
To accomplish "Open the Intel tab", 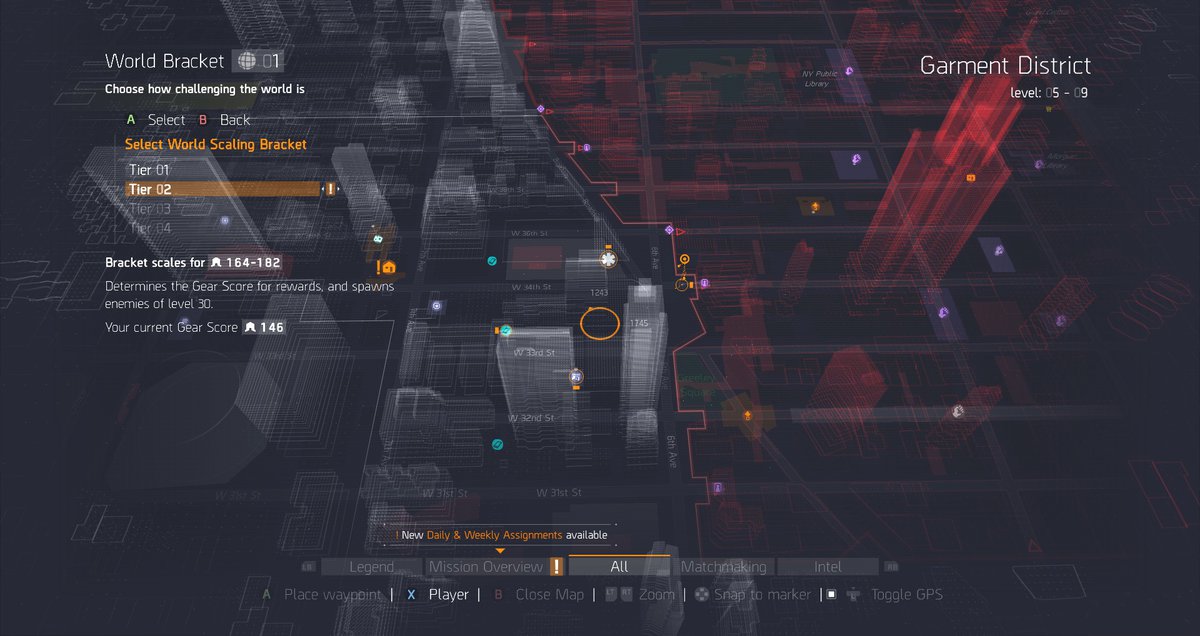I will [827, 567].
